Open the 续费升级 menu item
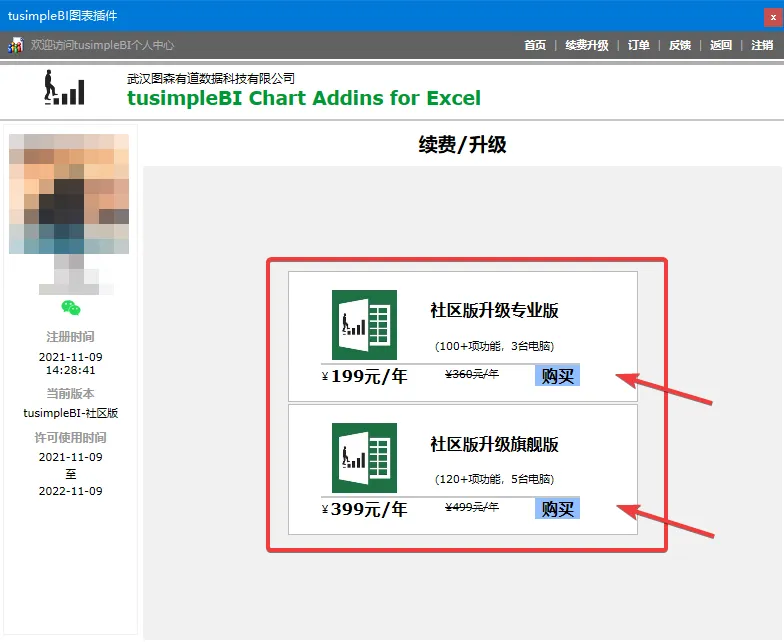Image resolution: width=784 pixels, height=642 pixels. click(587, 46)
